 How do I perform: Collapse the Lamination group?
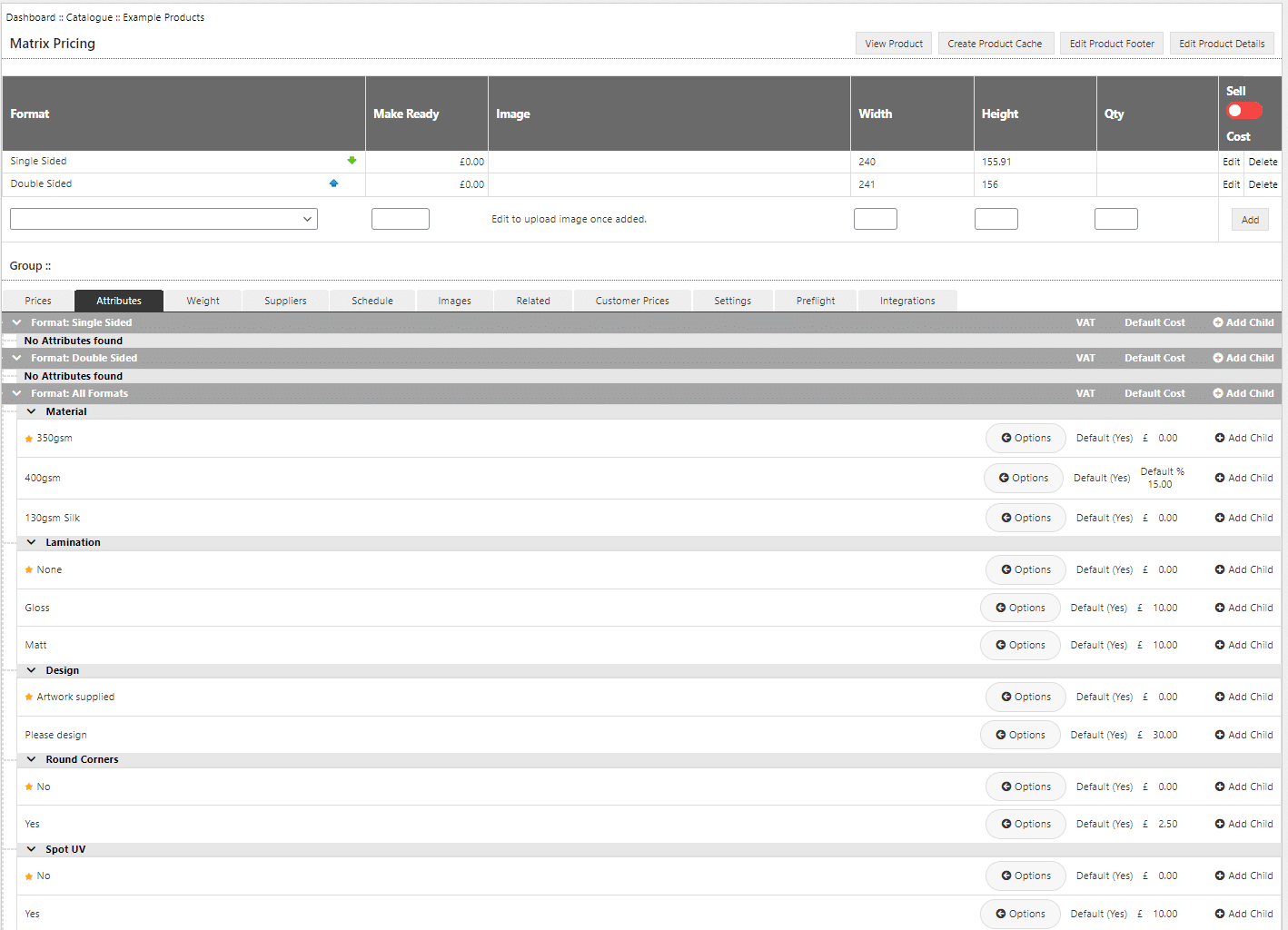click(32, 542)
